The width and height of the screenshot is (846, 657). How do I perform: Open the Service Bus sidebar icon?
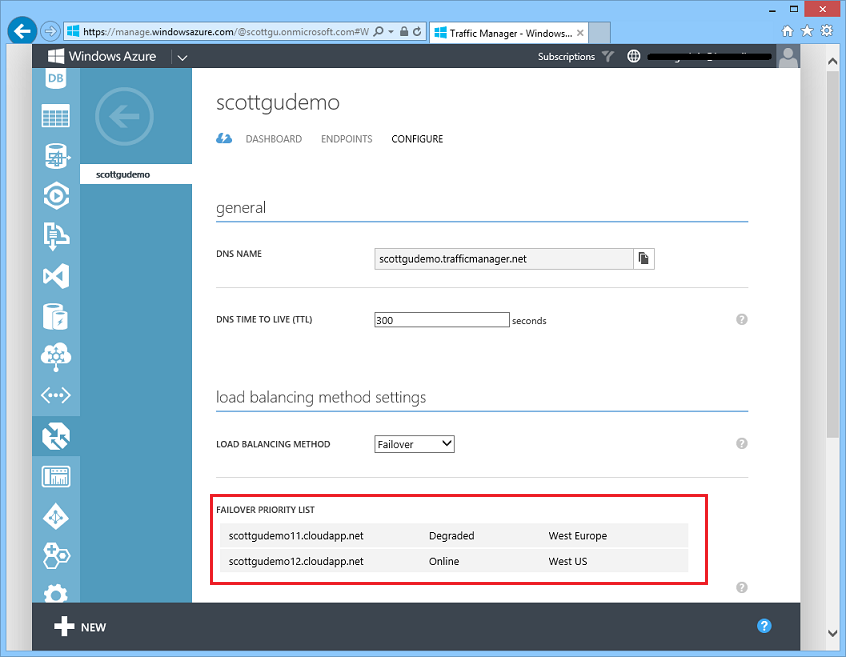[56, 236]
